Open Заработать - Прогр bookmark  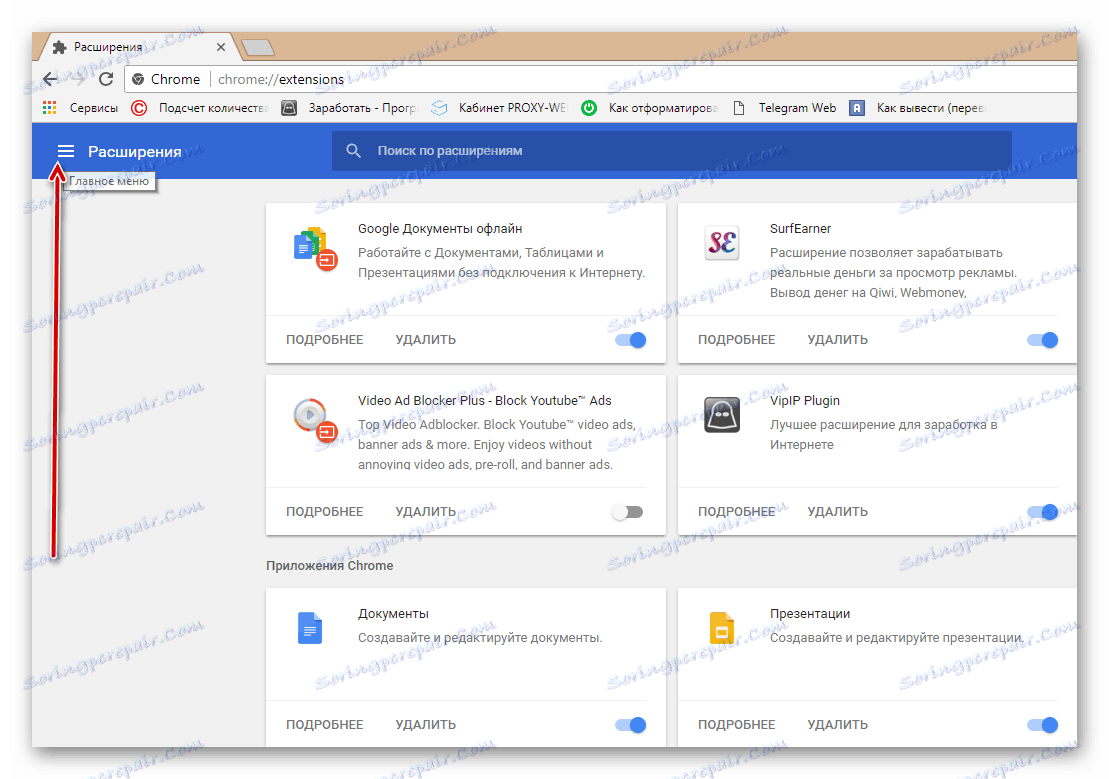click(x=349, y=108)
